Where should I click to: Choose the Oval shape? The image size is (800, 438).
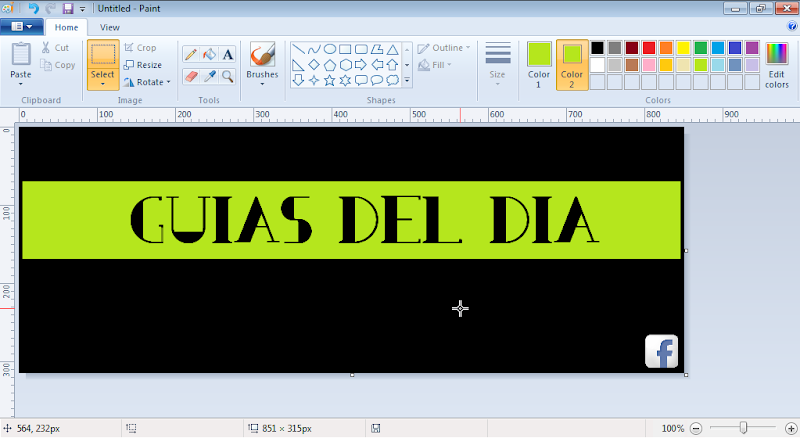tap(330, 49)
